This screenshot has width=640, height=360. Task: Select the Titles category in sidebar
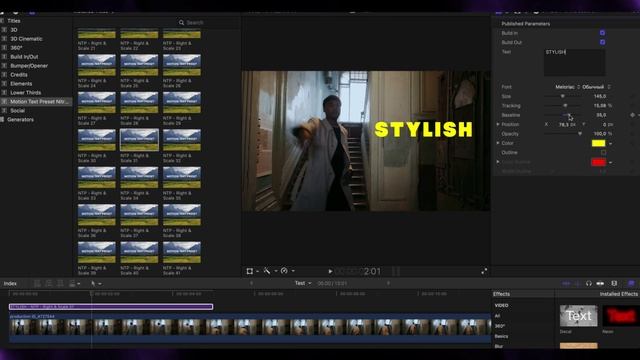(x=13, y=21)
